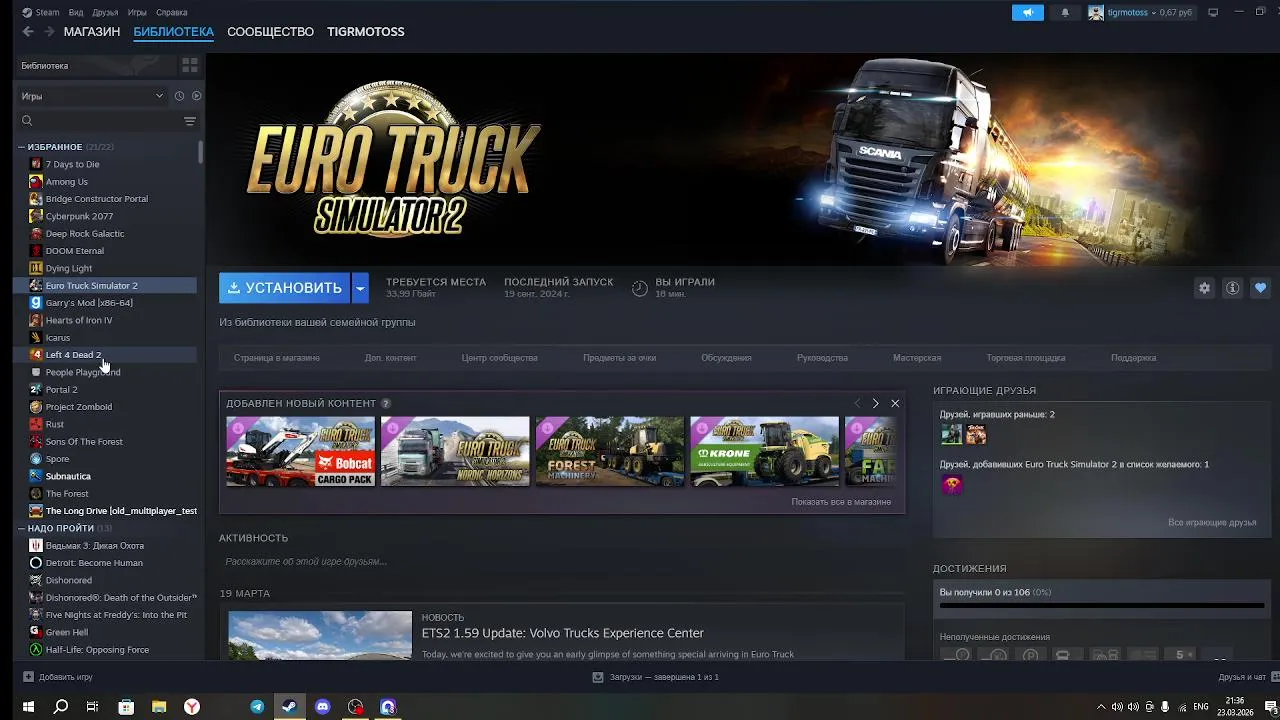Screen dimensions: 1280x720
Task: Click the library search field
Action: point(100,121)
